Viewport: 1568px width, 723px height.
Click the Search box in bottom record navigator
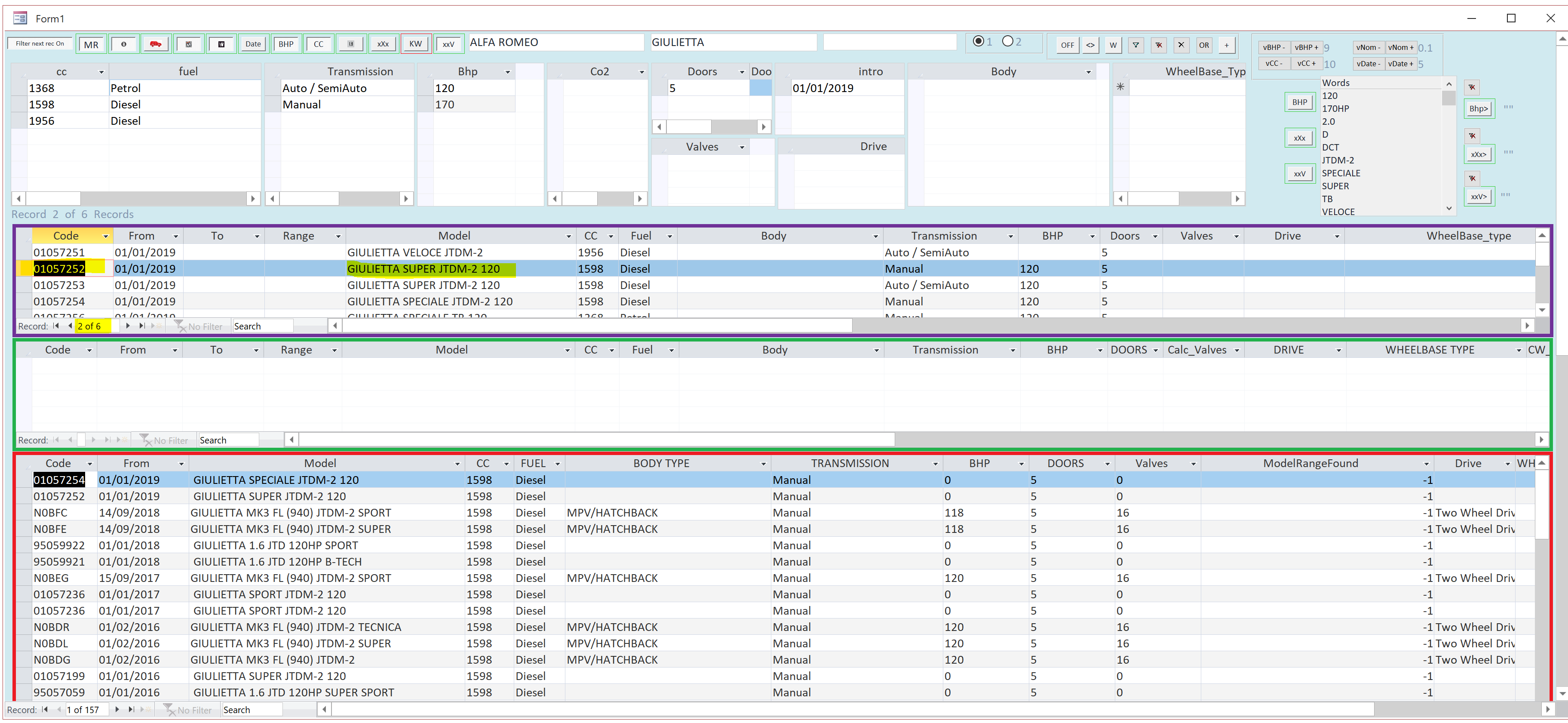[252, 710]
